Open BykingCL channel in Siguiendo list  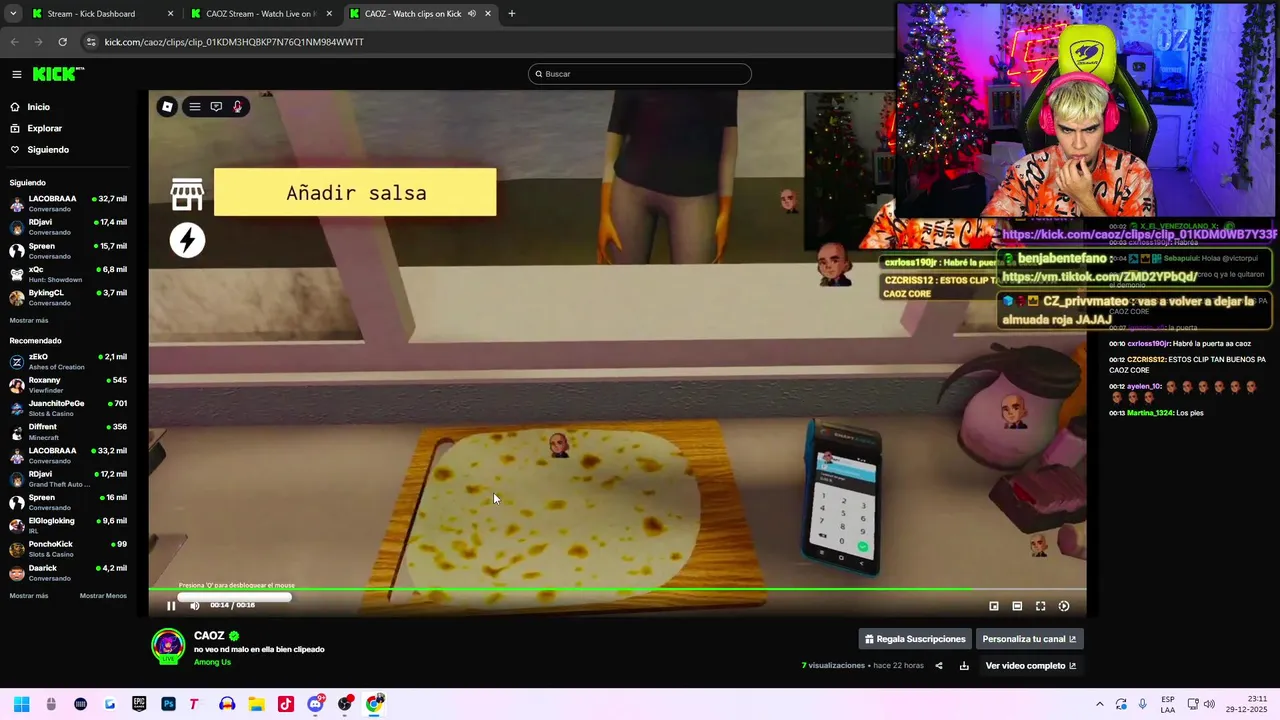[68, 297]
